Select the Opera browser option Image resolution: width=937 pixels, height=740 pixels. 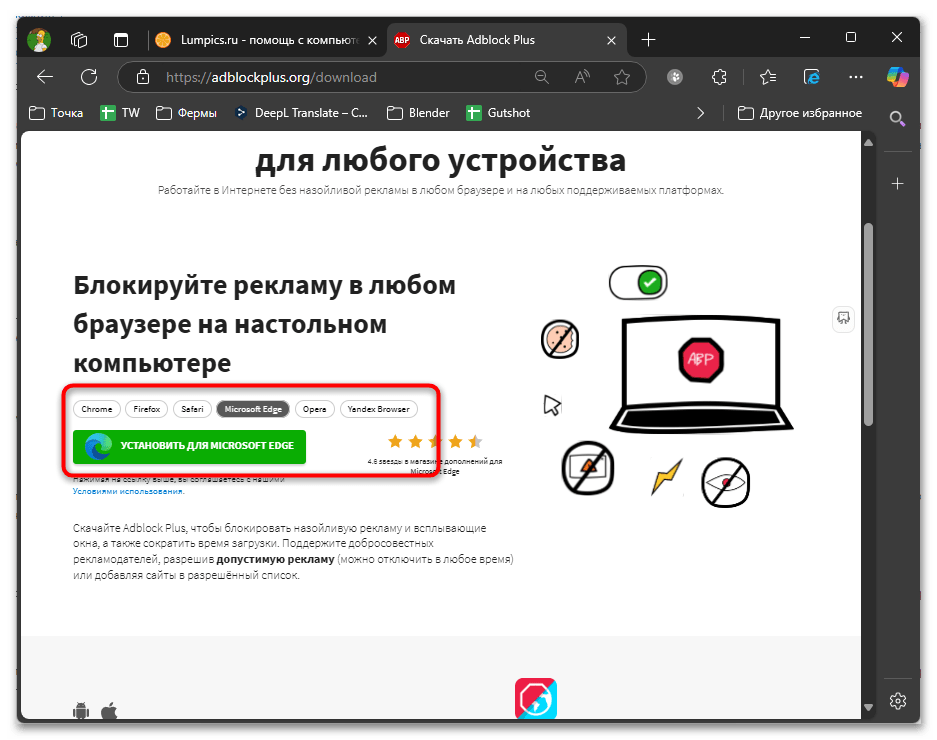pos(314,409)
